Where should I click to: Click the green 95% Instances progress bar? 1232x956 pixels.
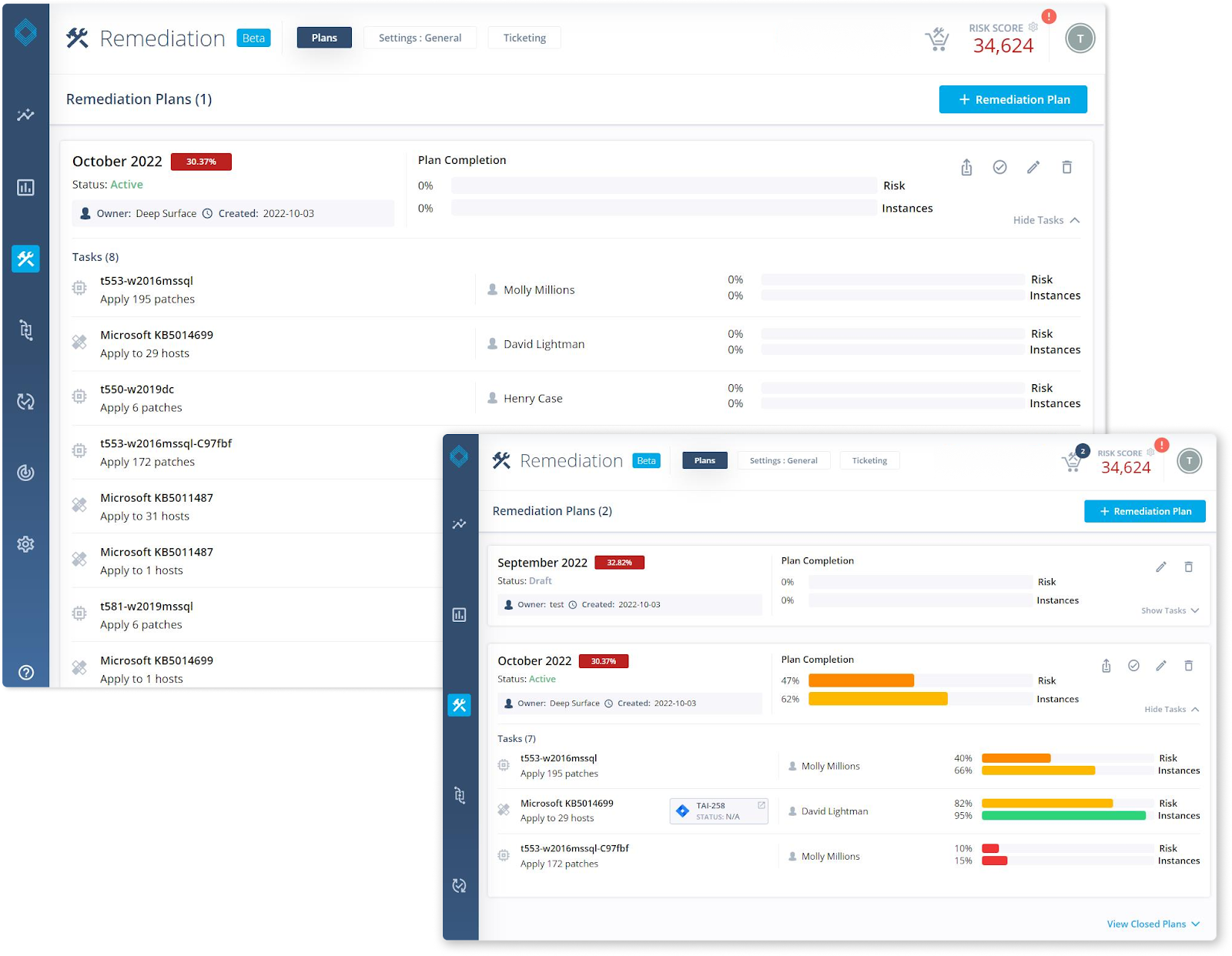pos(1063,815)
